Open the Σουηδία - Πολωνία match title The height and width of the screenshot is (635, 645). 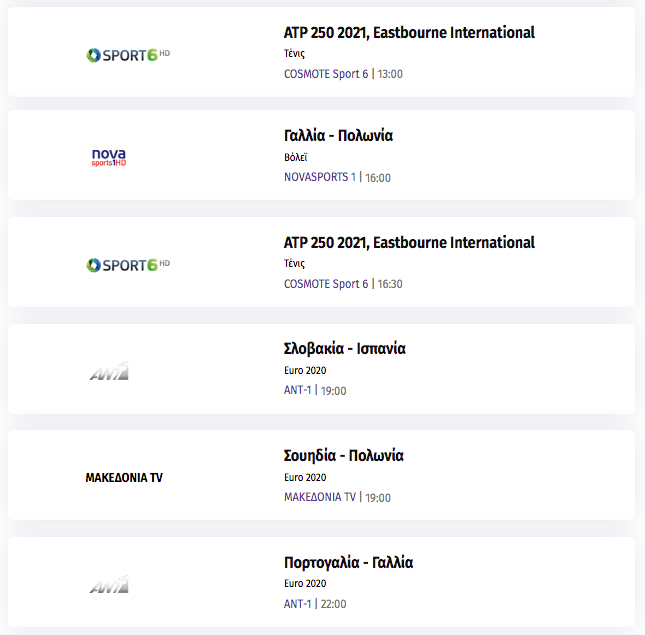click(x=343, y=456)
